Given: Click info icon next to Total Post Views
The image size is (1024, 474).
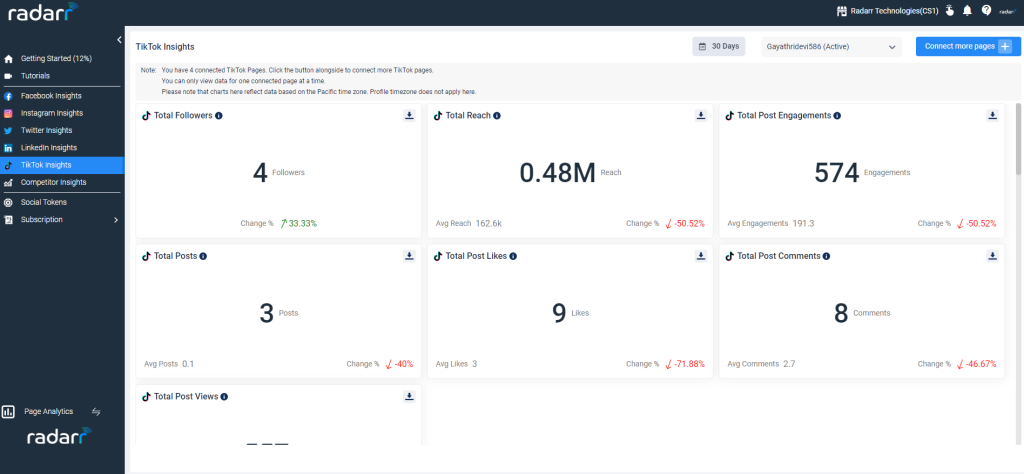Looking at the screenshot, I should [224, 396].
